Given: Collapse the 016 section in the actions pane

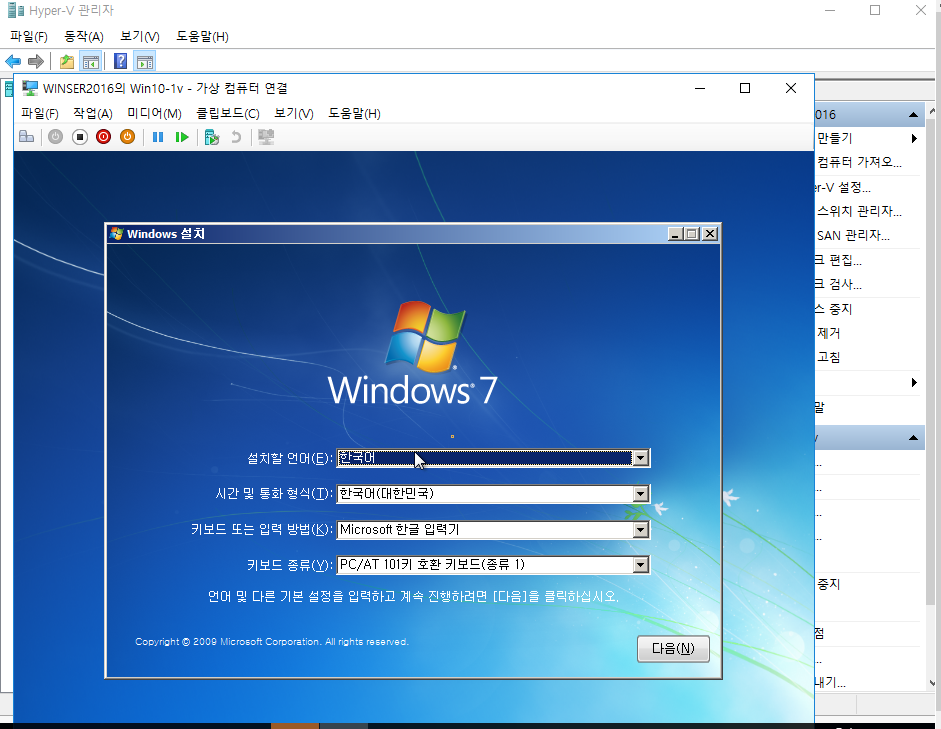Looking at the screenshot, I should click(x=913, y=115).
